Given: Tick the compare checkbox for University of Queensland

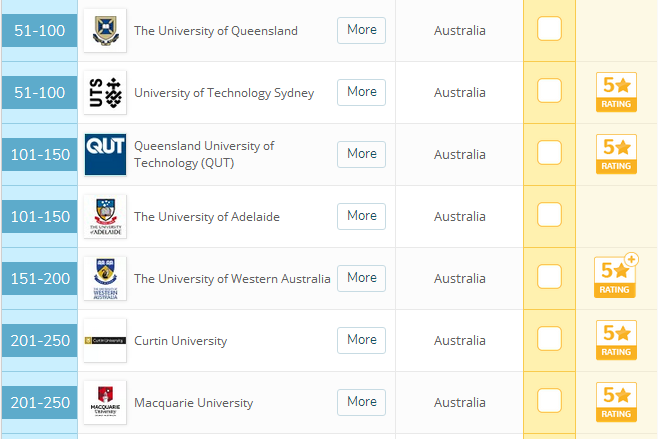Looking at the screenshot, I should (x=549, y=29).
